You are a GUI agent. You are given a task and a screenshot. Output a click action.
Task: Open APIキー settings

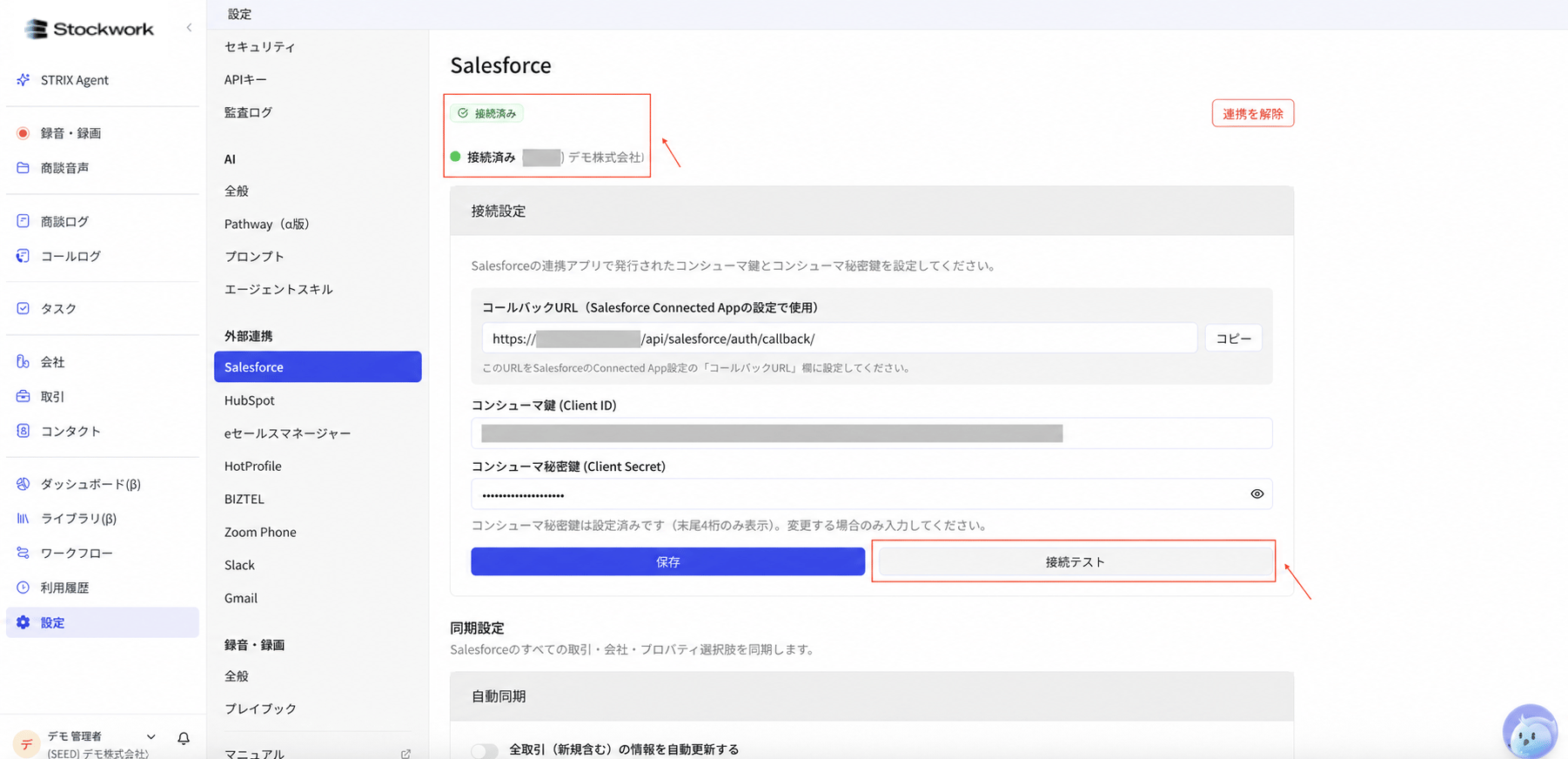(245, 79)
